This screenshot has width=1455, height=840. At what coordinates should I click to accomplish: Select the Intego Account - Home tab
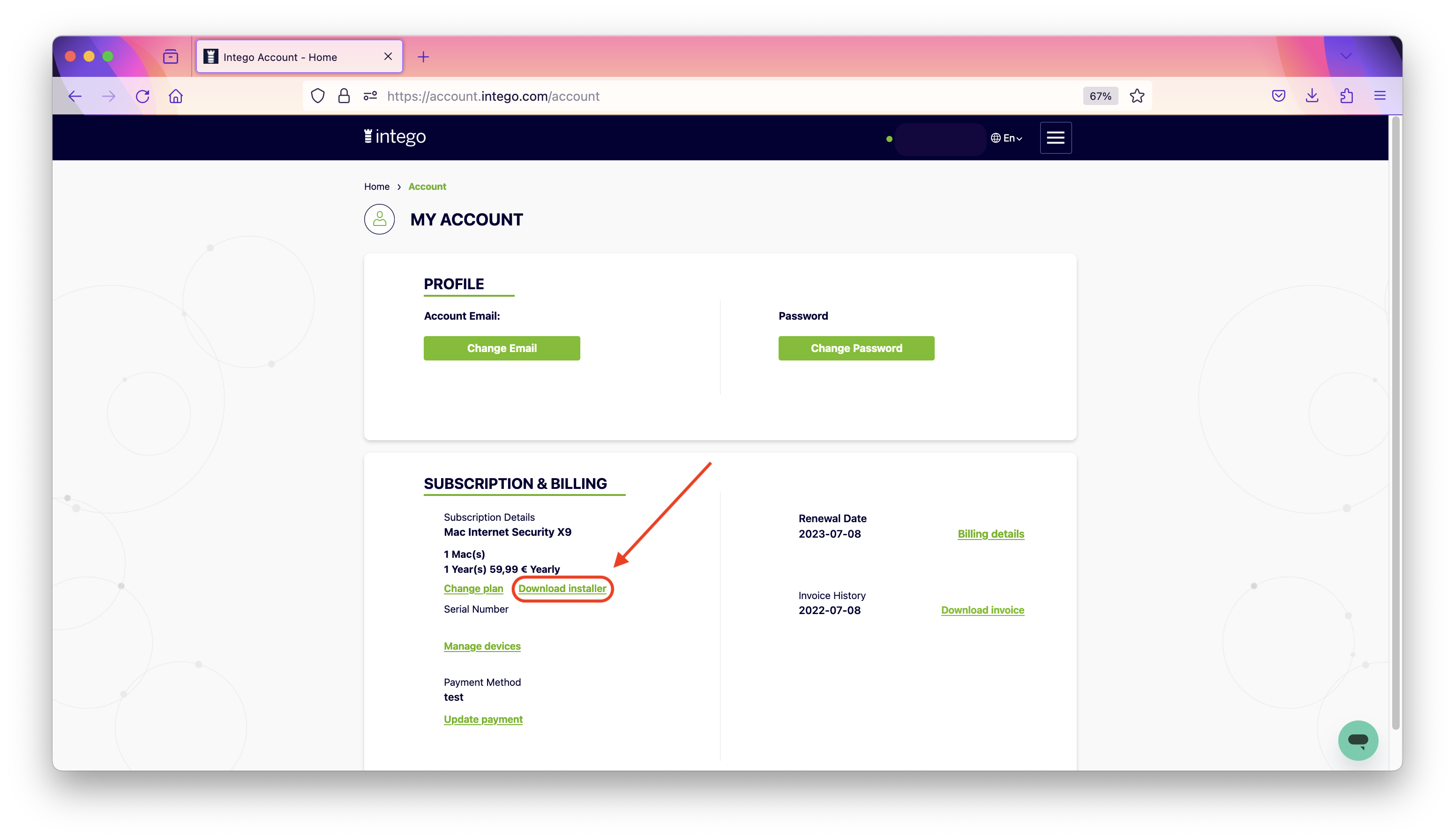pyautogui.click(x=300, y=57)
